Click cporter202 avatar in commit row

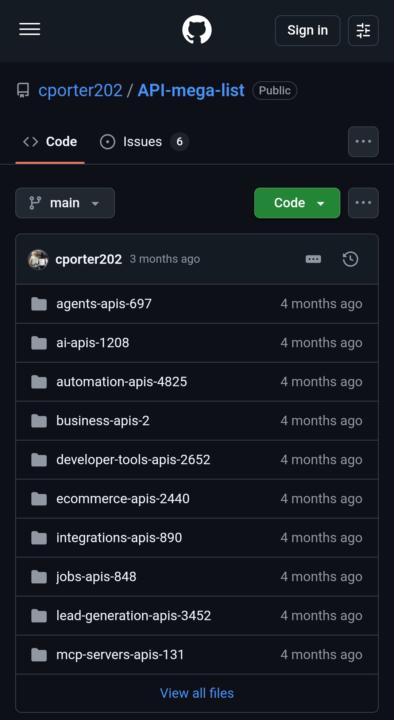(x=38, y=259)
